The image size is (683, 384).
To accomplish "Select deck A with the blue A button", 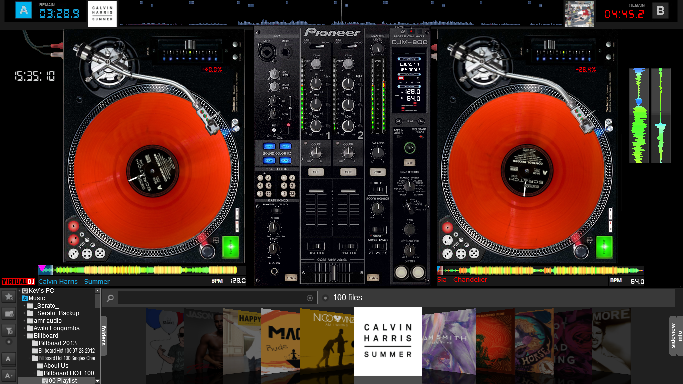I will click(x=24, y=10).
